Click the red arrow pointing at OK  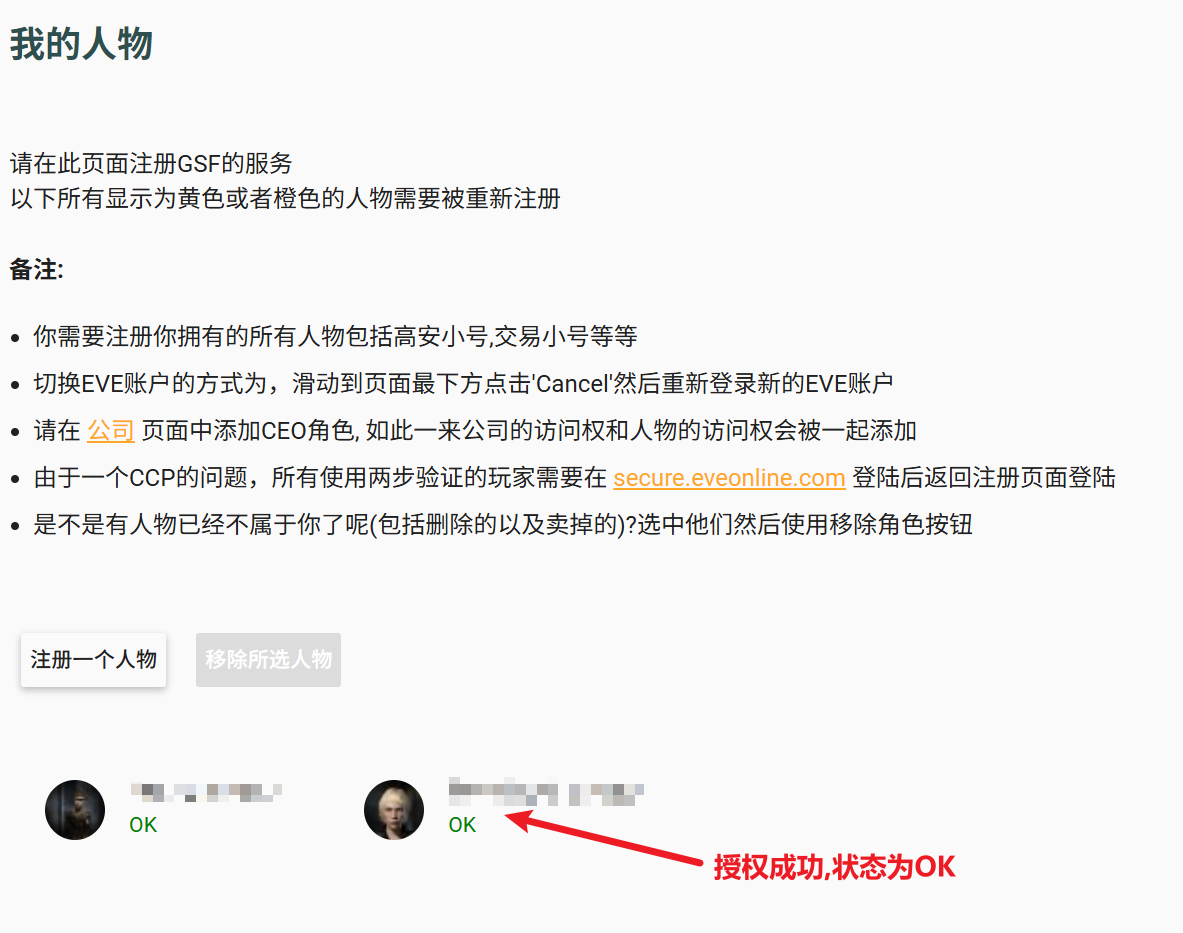[x=604, y=837]
